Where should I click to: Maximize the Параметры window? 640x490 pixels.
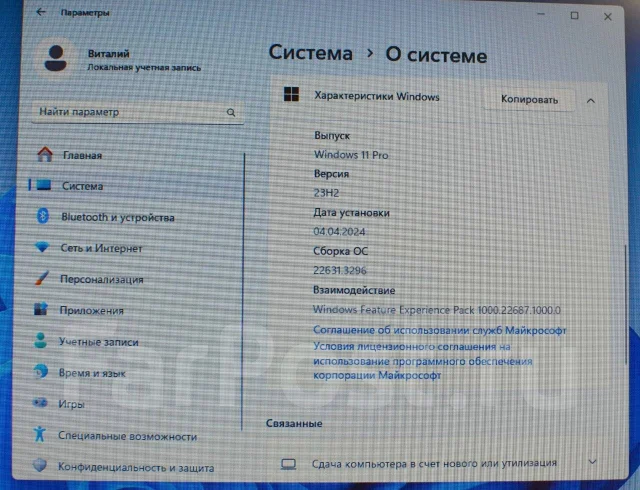coord(574,16)
